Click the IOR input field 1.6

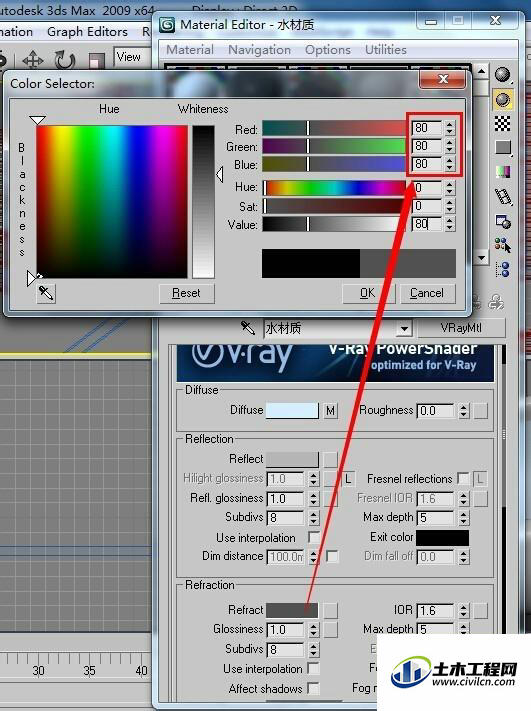coord(435,610)
